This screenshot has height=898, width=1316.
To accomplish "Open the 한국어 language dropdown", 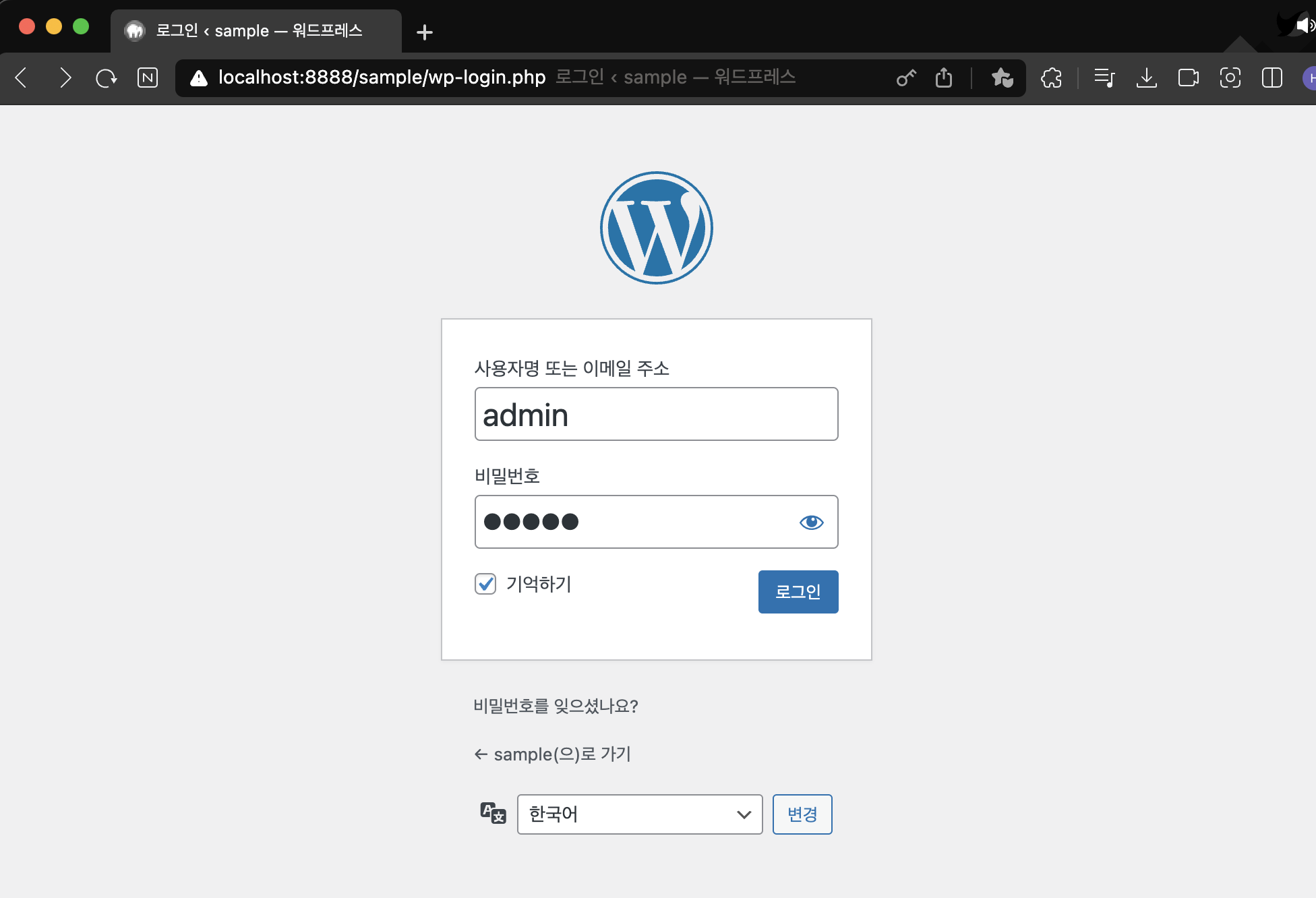I will click(x=639, y=814).
